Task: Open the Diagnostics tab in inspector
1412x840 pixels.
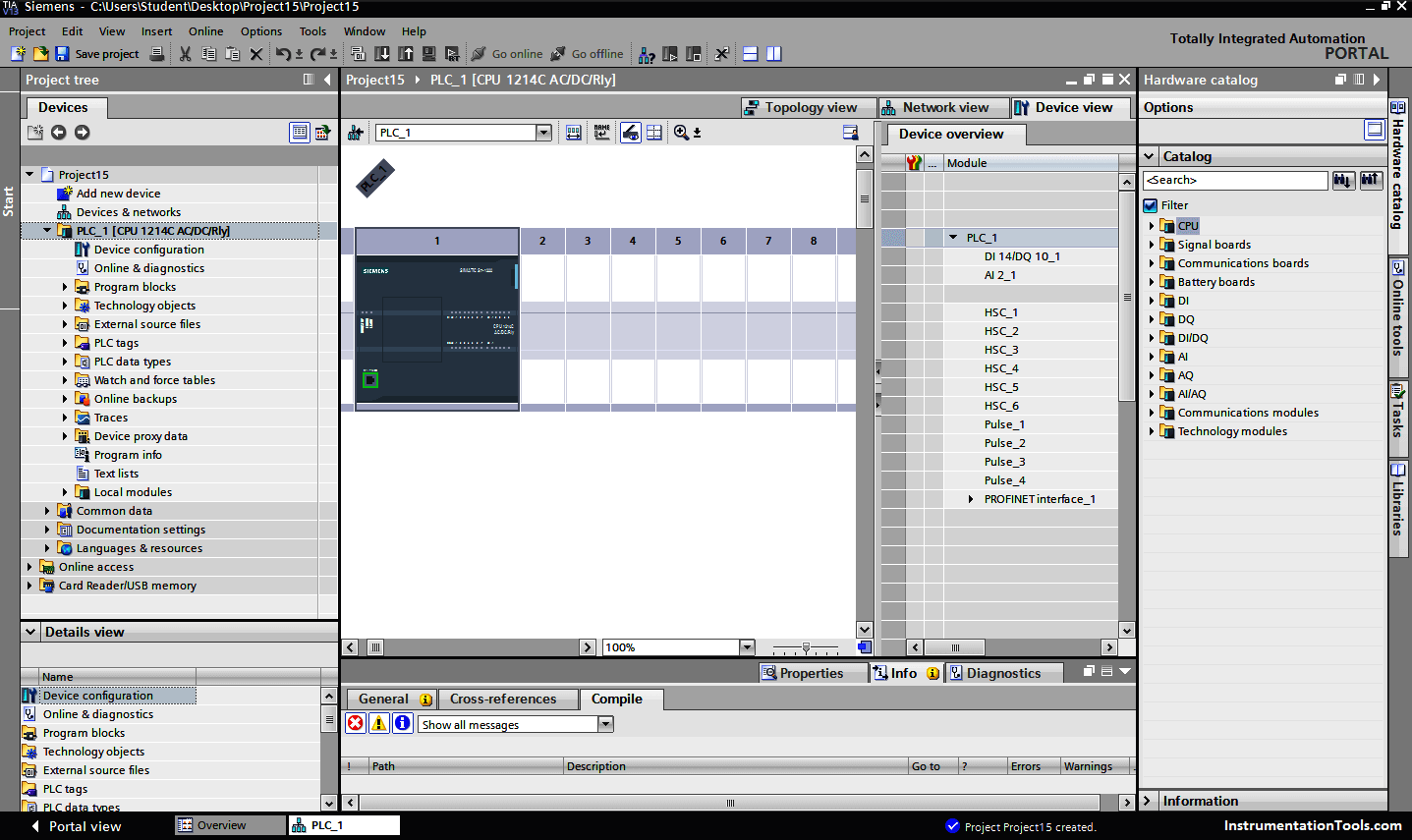Action: click(x=1003, y=673)
